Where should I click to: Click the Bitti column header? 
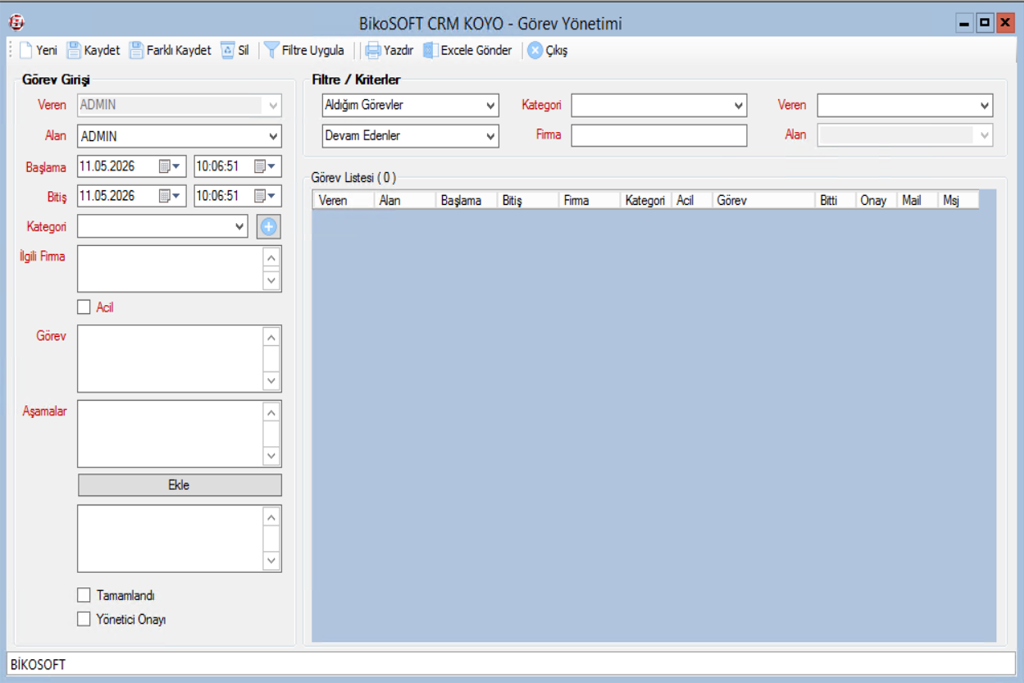(835, 200)
